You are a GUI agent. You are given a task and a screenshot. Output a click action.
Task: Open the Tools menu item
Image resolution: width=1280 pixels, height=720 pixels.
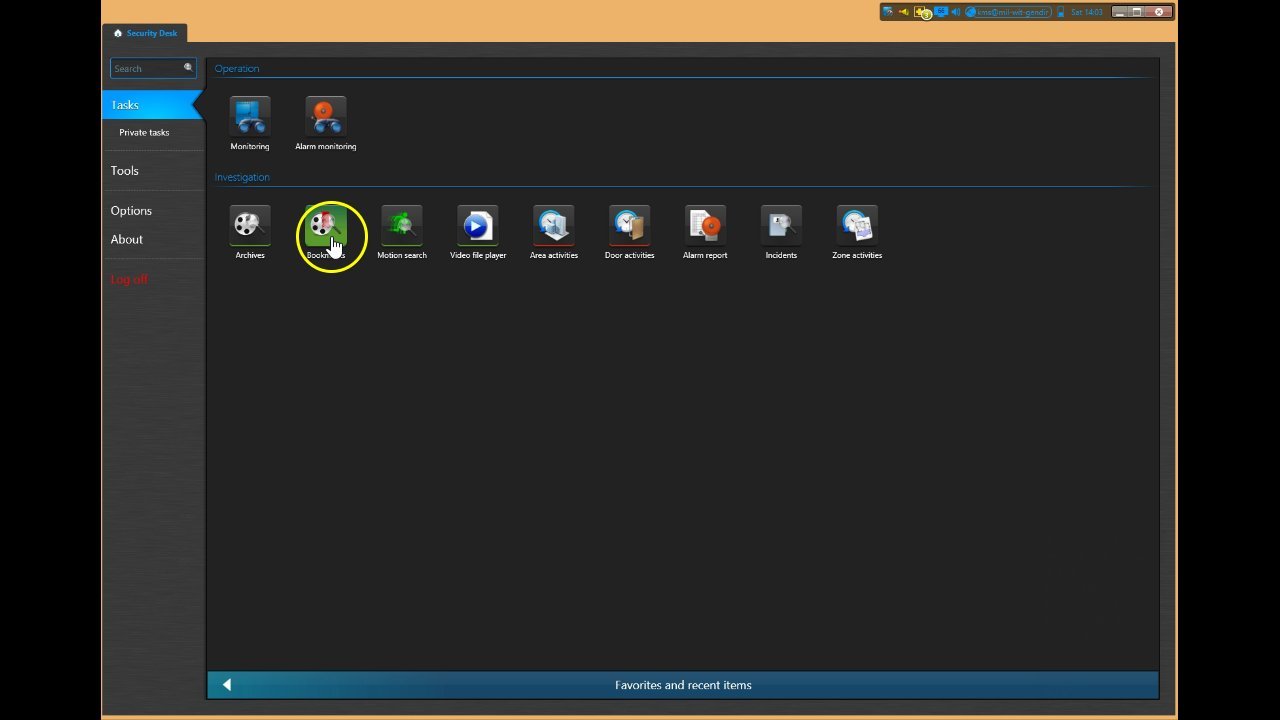(125, 171)
